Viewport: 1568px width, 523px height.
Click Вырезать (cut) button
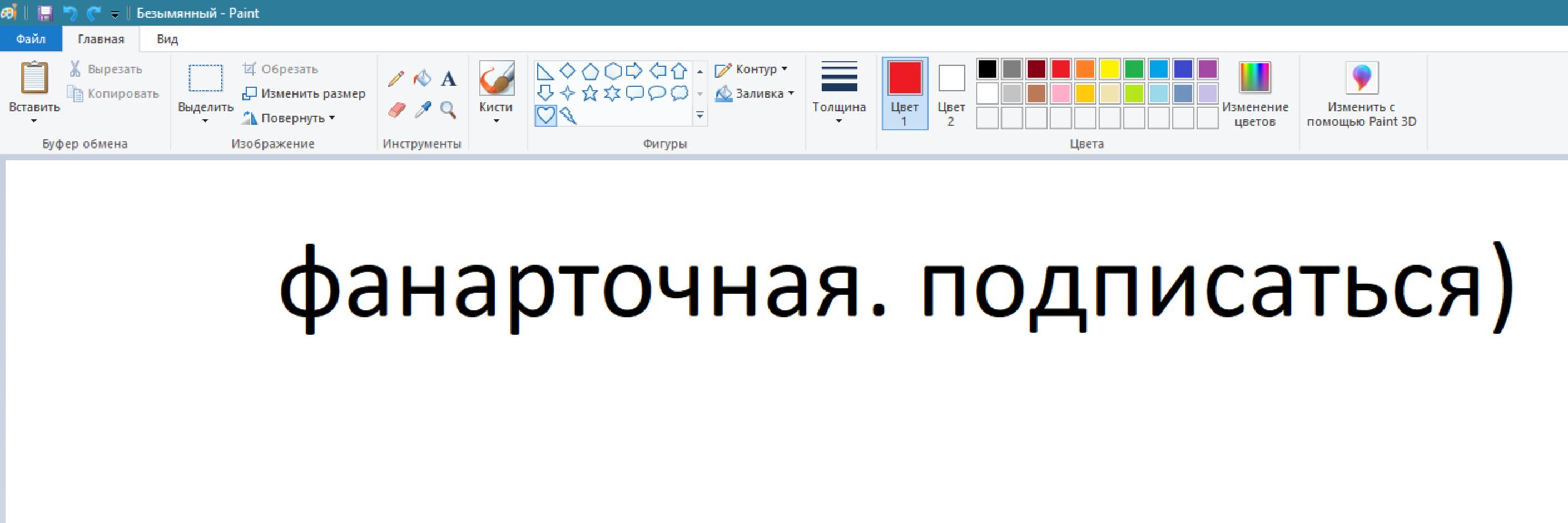click(x=106, y=69)
